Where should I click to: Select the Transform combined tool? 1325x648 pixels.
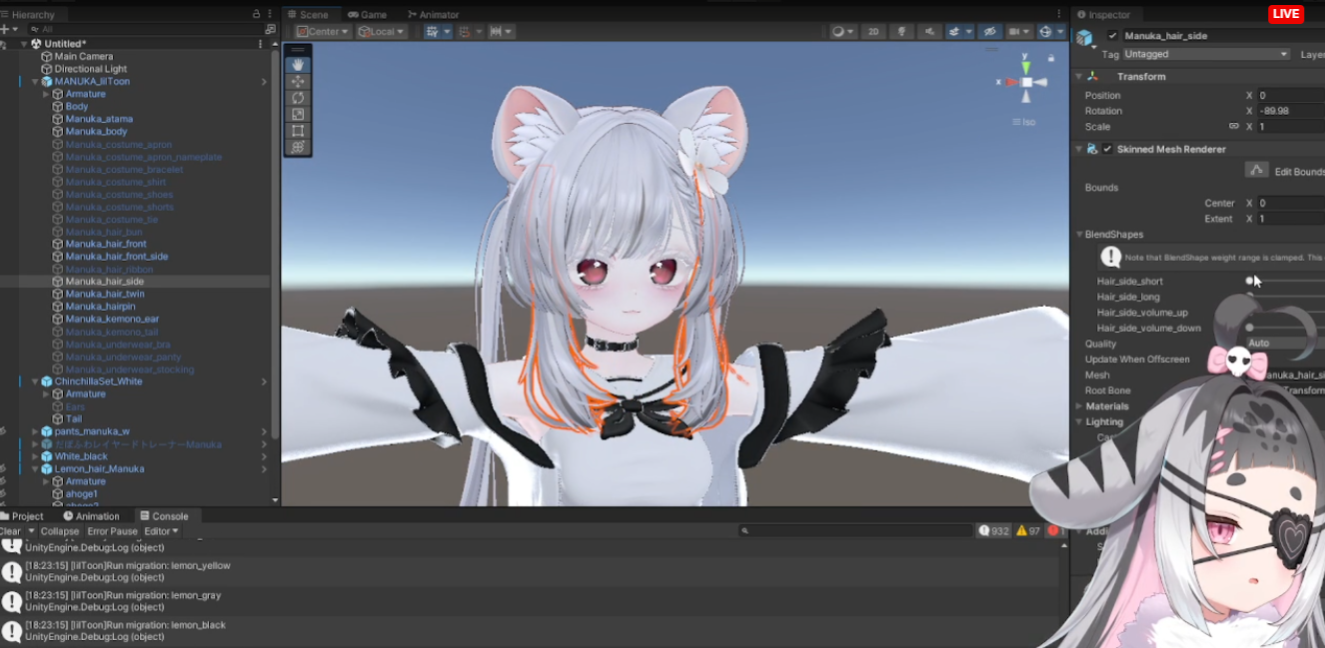pos(298,147)
